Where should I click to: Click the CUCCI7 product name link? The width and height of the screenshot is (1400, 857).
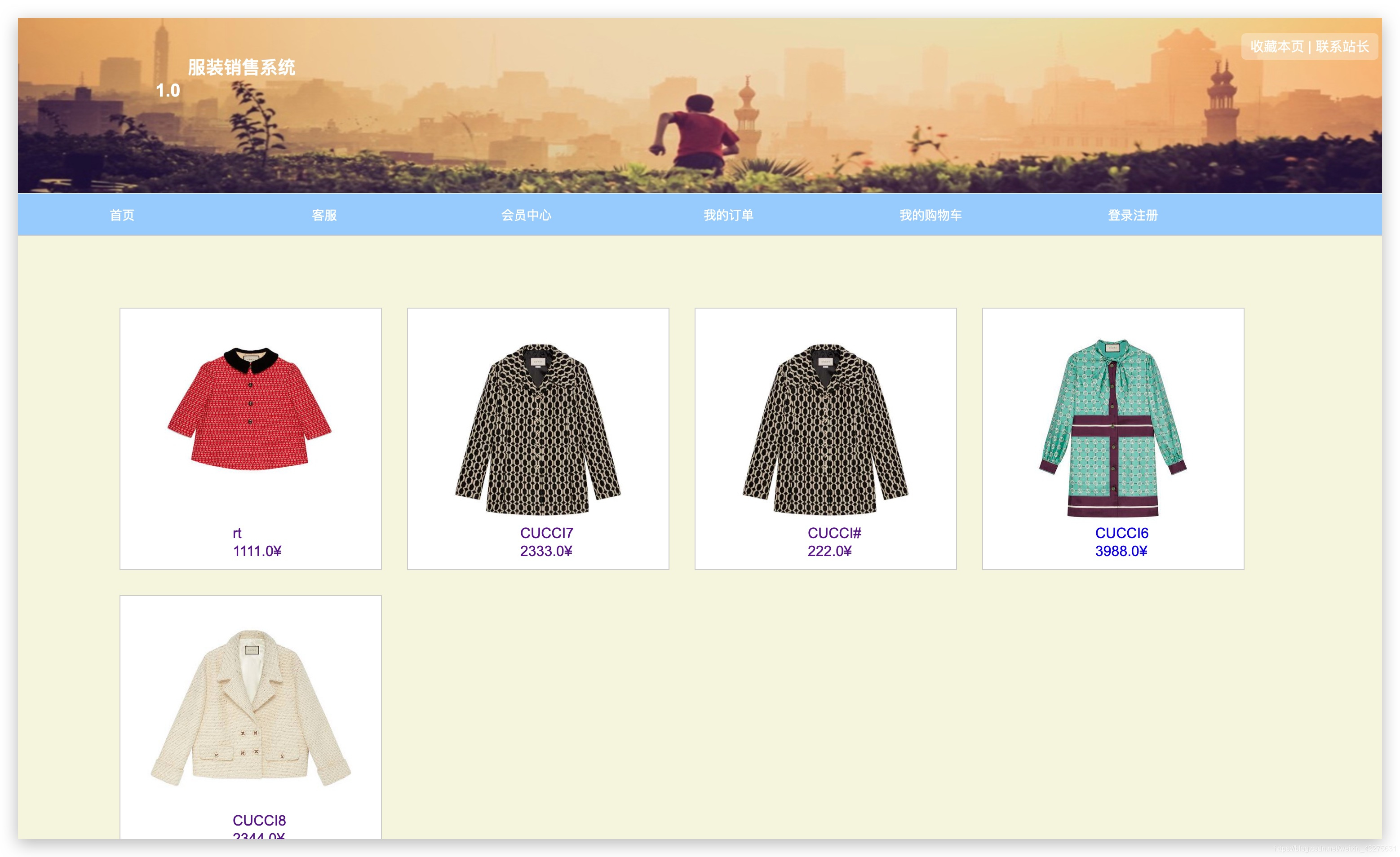[547, 533]
